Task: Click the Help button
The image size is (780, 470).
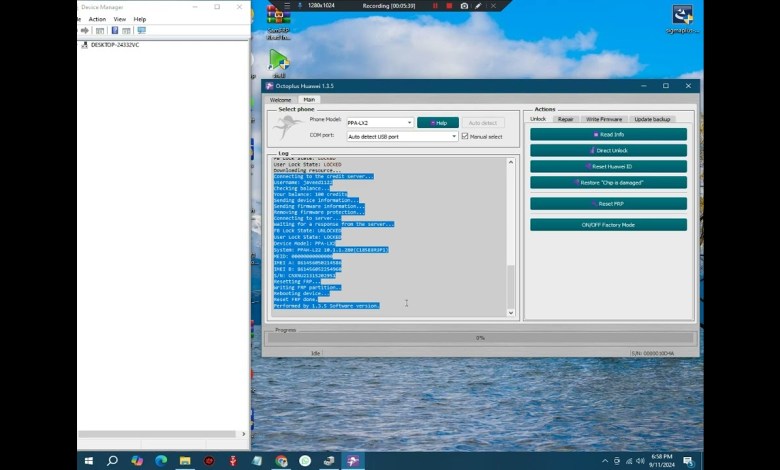Action: (x=438, y=122)
